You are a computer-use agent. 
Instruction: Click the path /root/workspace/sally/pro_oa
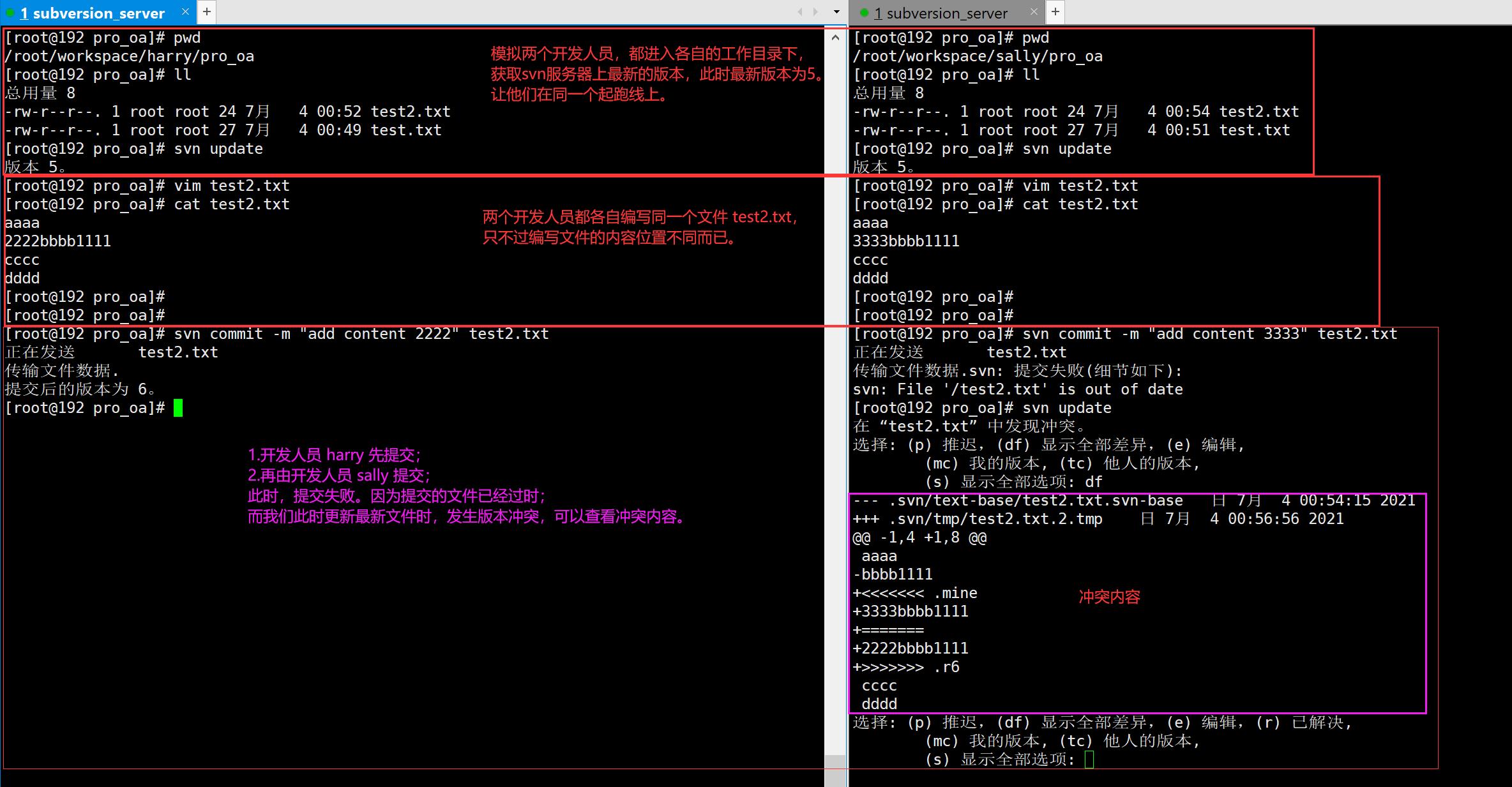coord(978,56)
